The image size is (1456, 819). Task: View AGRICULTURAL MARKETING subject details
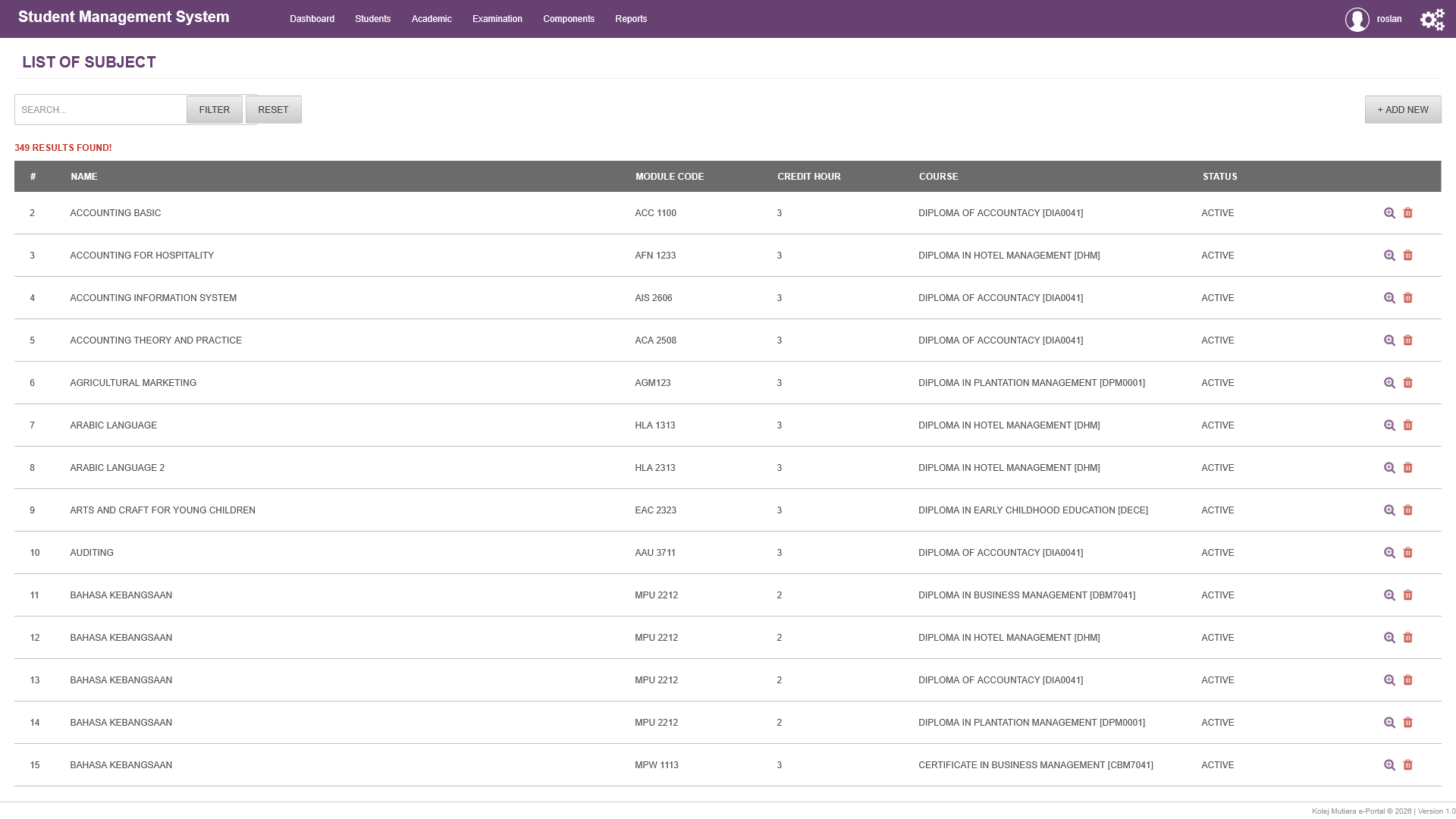tap(1389, 383)
